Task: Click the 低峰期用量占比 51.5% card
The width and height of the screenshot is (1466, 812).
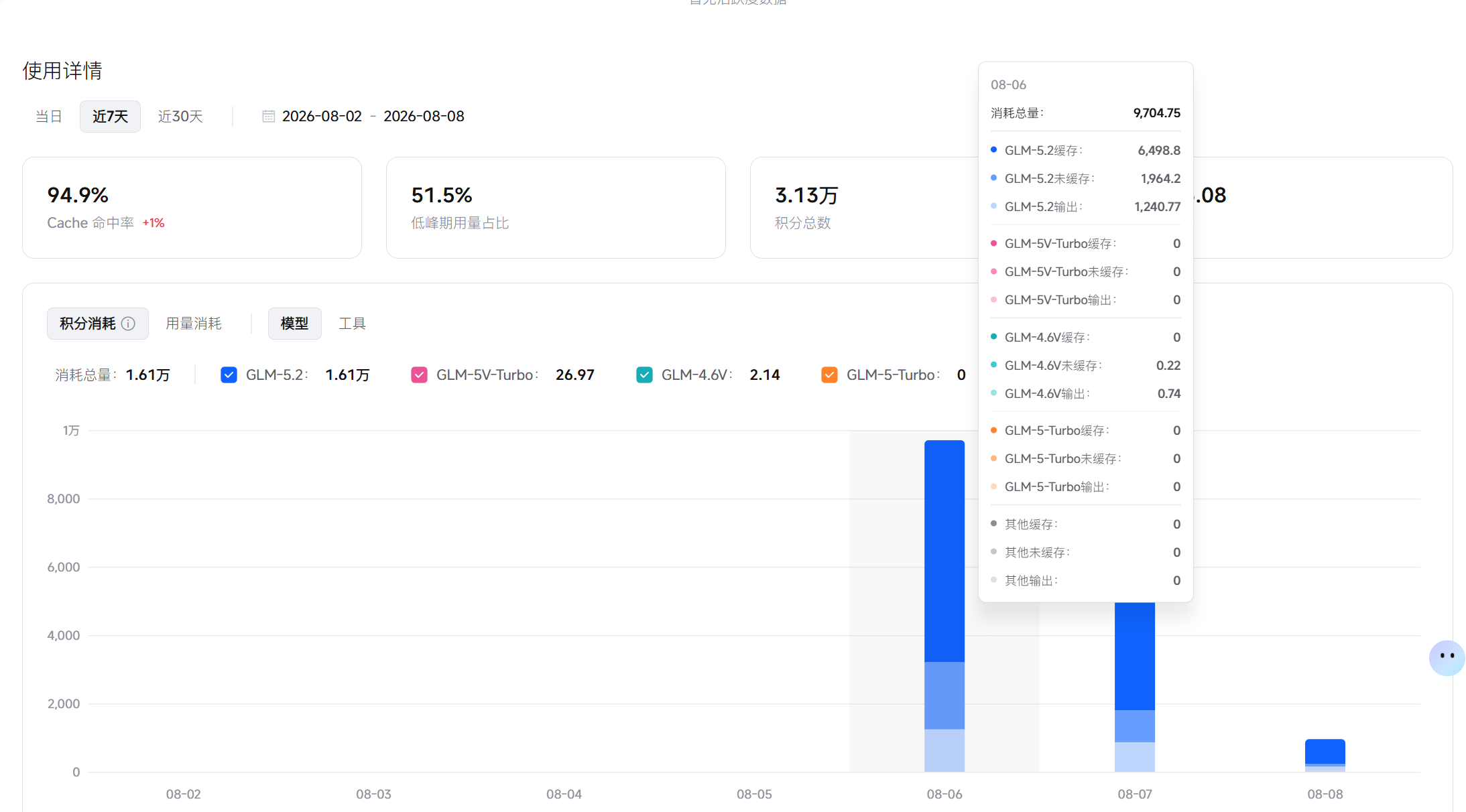Action: click(556, 208)
